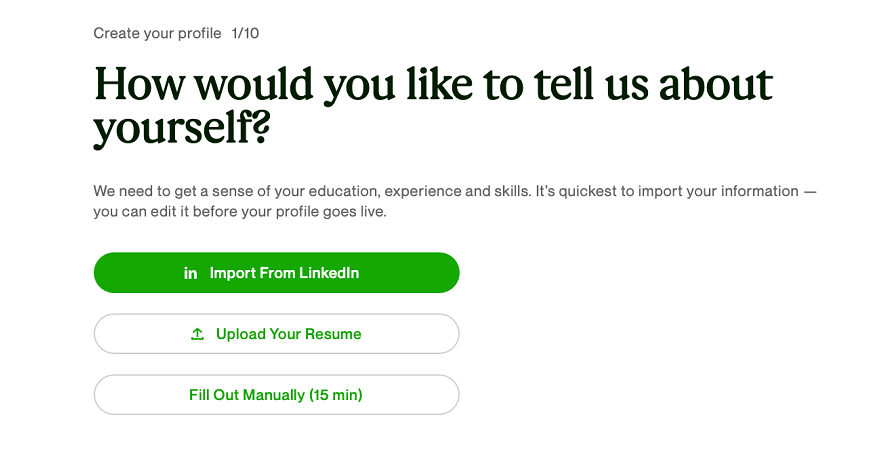Click the word 'Manually' in the bottom button
884x465 pixels.
pos(275,395)
